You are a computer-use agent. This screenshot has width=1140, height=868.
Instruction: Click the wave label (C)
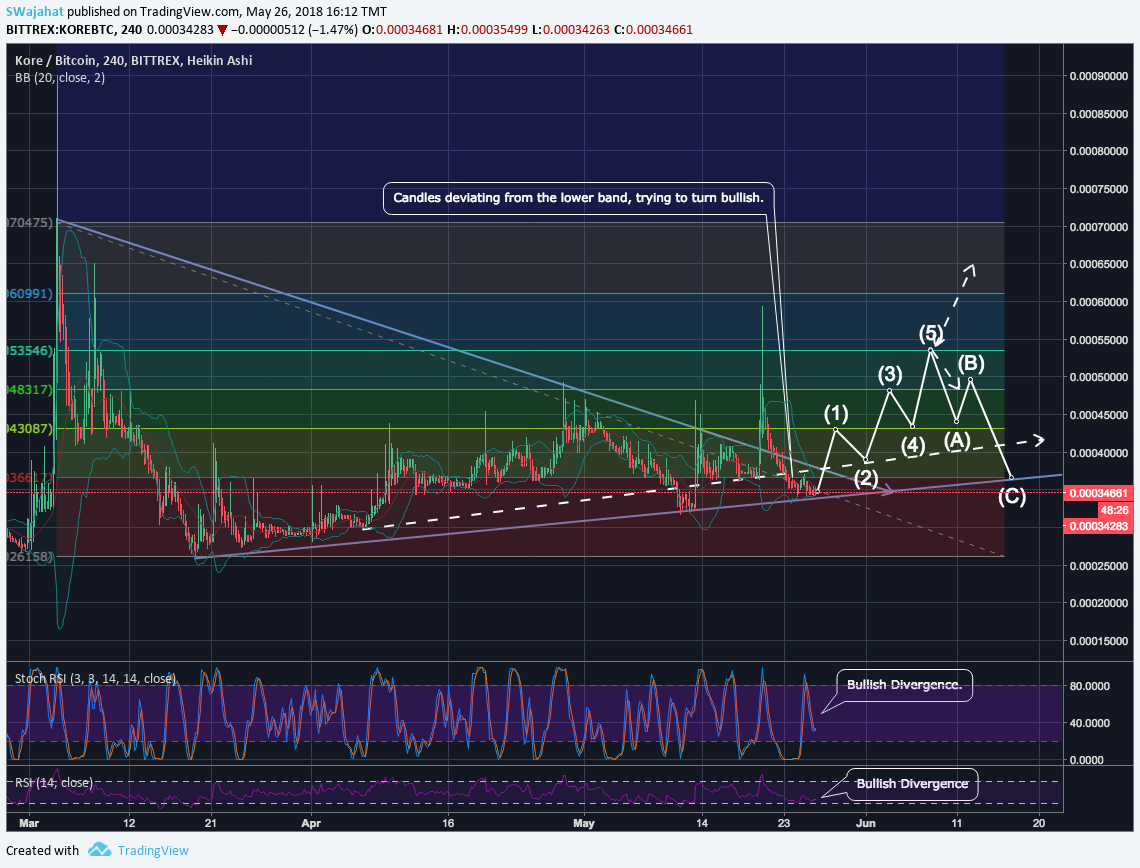point(1012,497)
